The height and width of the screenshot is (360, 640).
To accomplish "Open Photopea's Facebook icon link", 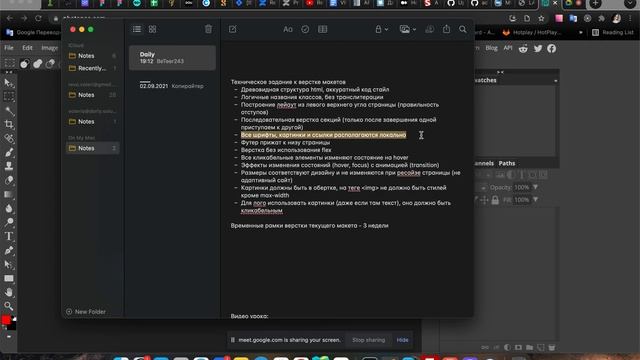I will (552, 49).
